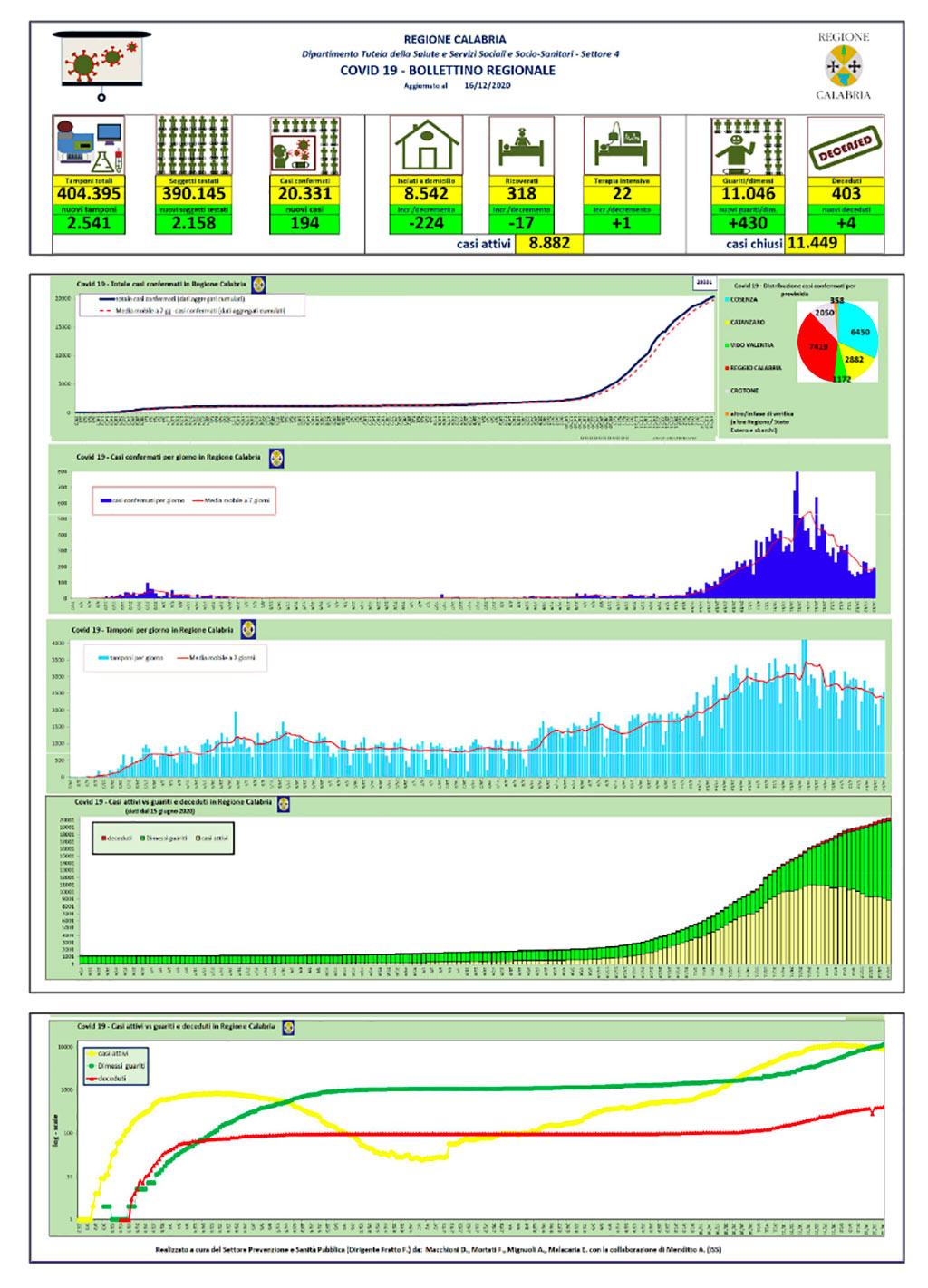Click the cyan Cosenza pie slice
Screen dimensions: 928x1288
(x=857, y=327)
